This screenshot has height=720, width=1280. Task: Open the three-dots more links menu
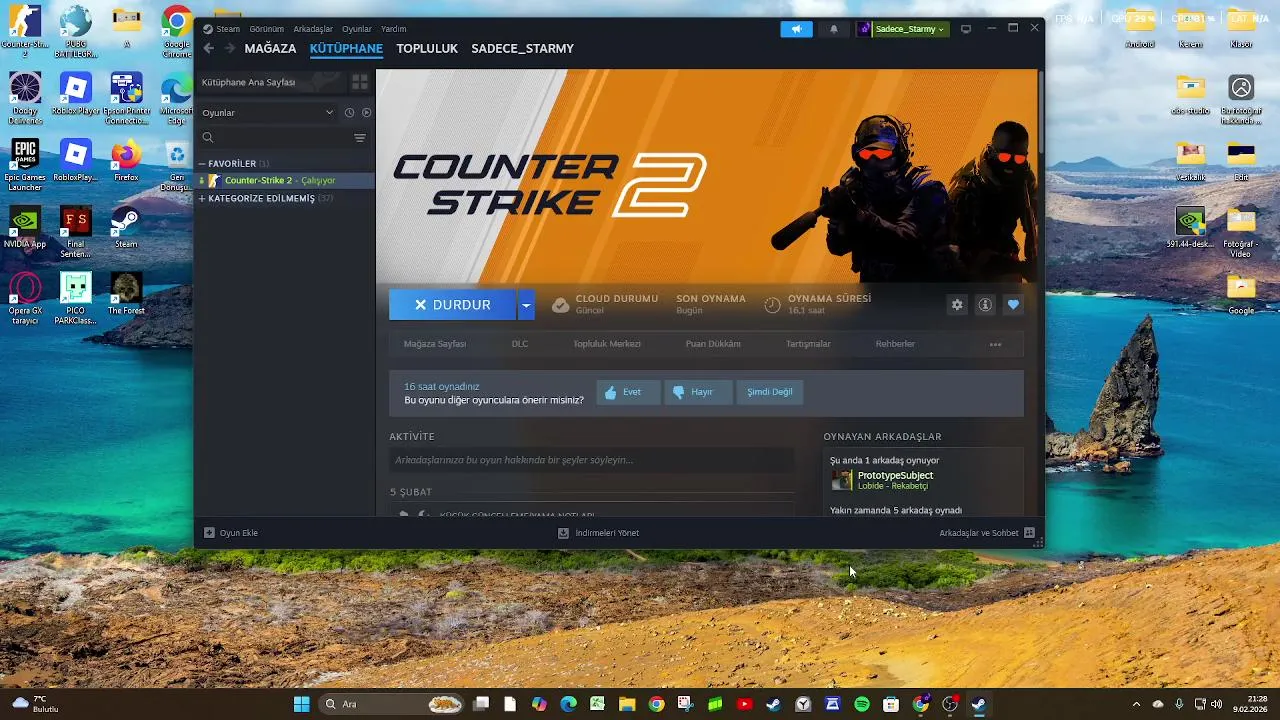(x=995, y=344)
